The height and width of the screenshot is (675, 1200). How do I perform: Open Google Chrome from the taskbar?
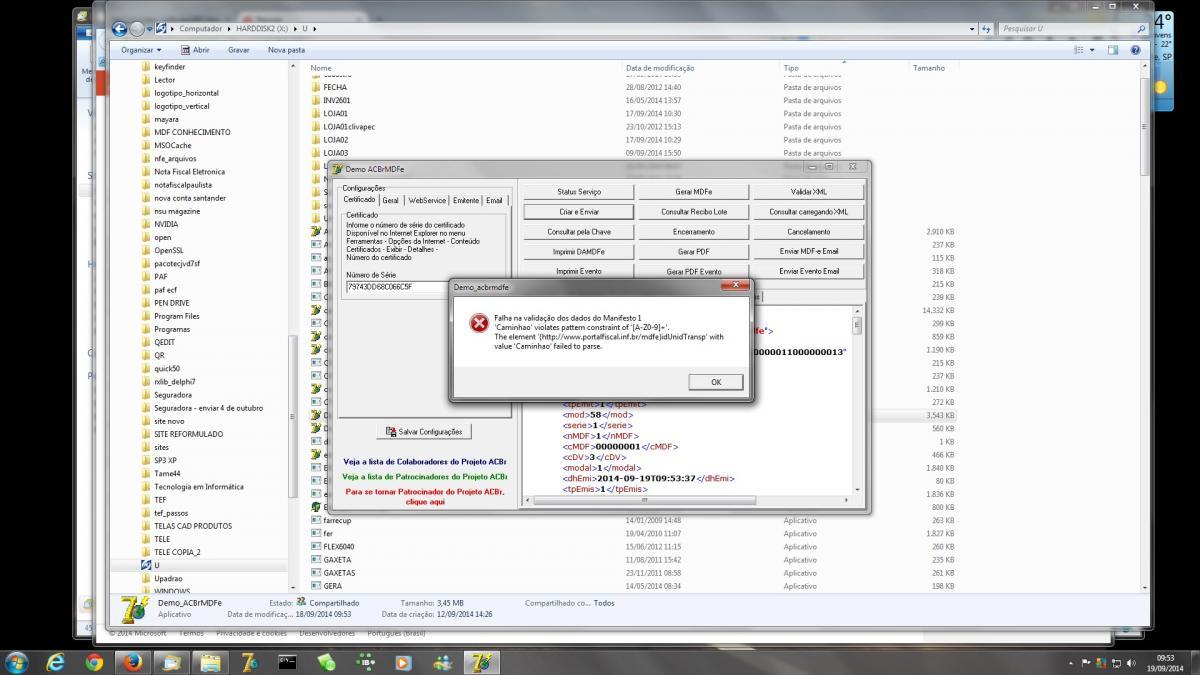tap(94, 662)
